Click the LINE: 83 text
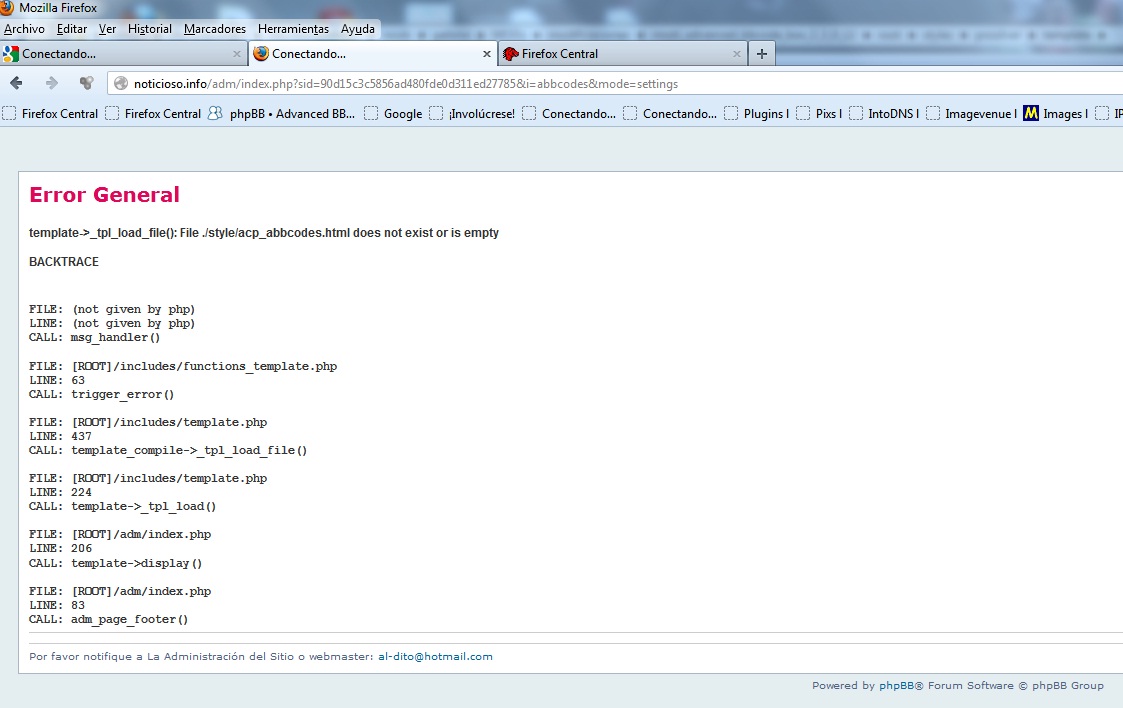The width and height of the screenshot is (1123, 708). coord(57,605)
